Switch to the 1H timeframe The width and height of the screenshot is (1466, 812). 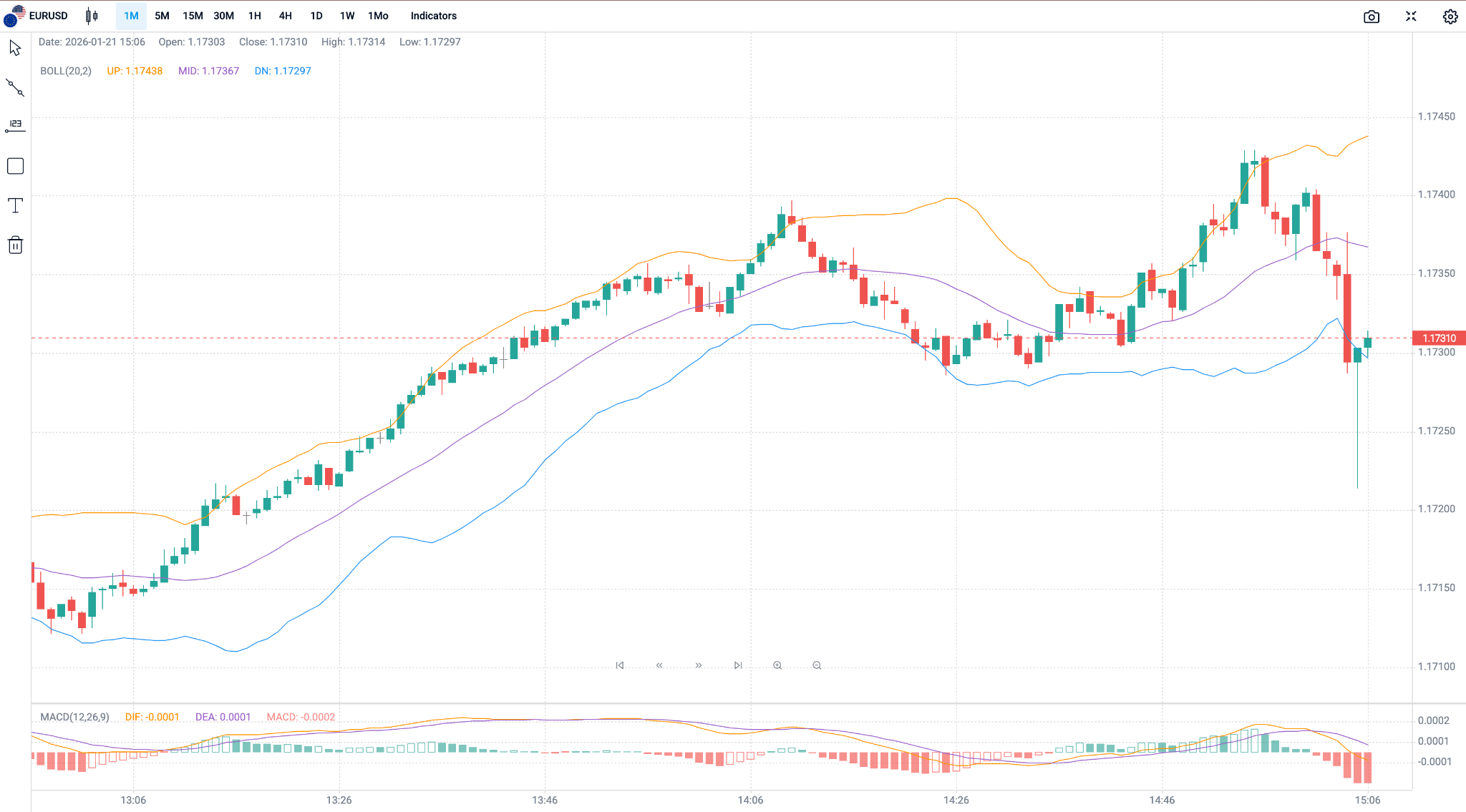pyautogui.click(x=255, y=16)
